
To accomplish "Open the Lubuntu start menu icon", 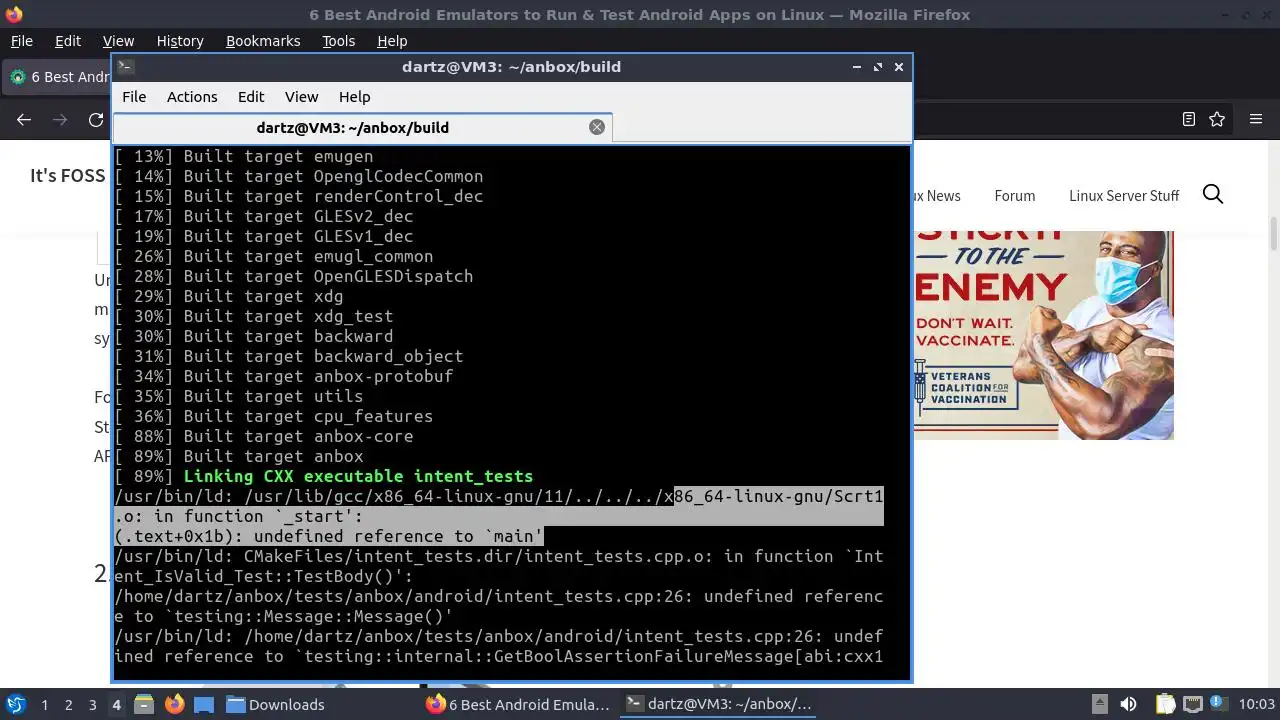I will [x=15, y=704].
